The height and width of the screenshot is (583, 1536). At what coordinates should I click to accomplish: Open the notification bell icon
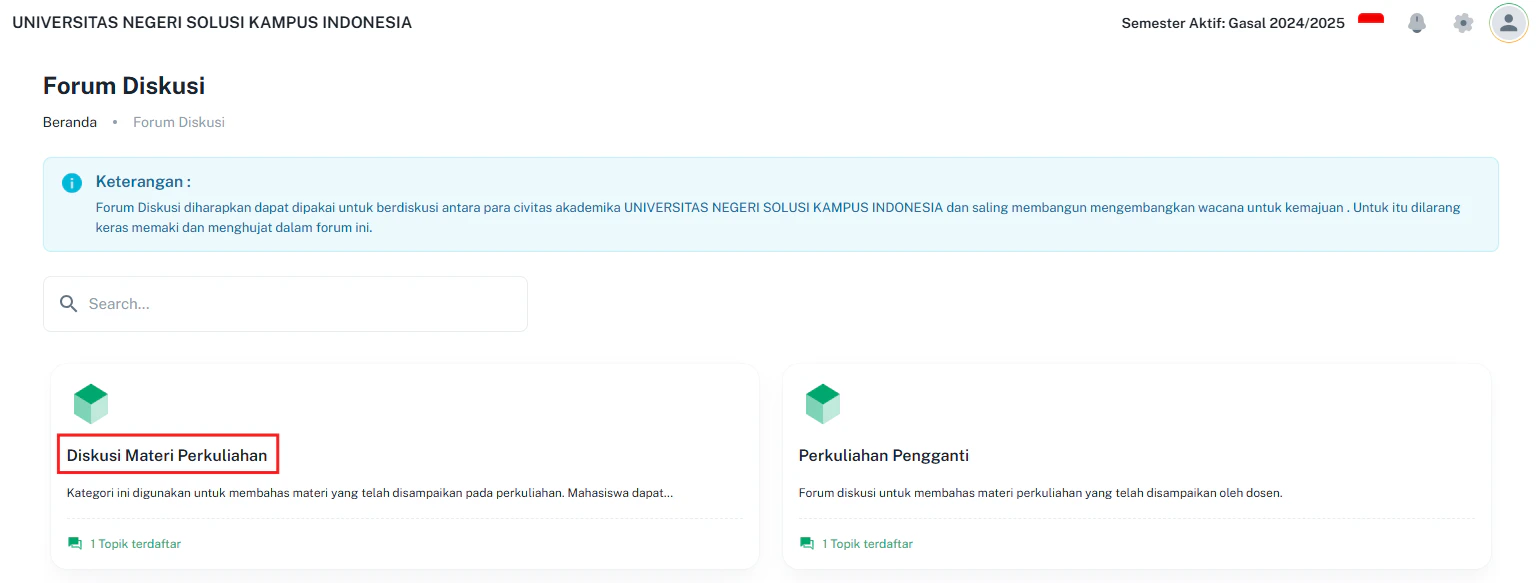pos(1417,22)
